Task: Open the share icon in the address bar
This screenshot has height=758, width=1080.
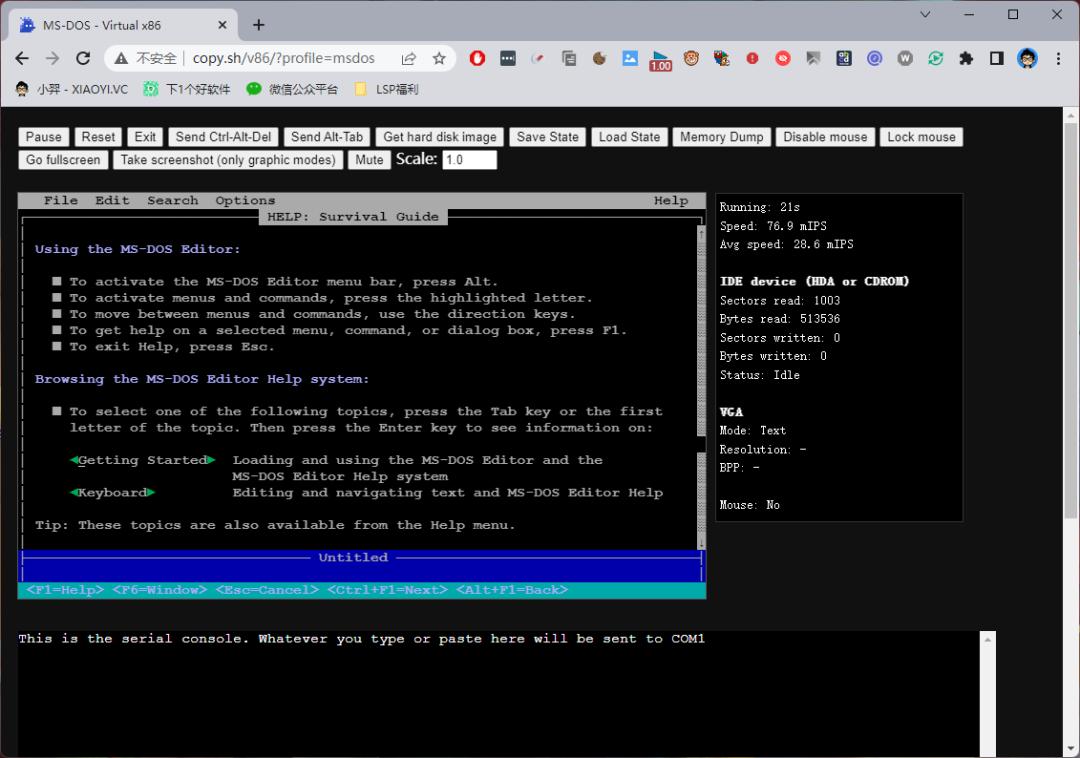Action: coord(409,59)
